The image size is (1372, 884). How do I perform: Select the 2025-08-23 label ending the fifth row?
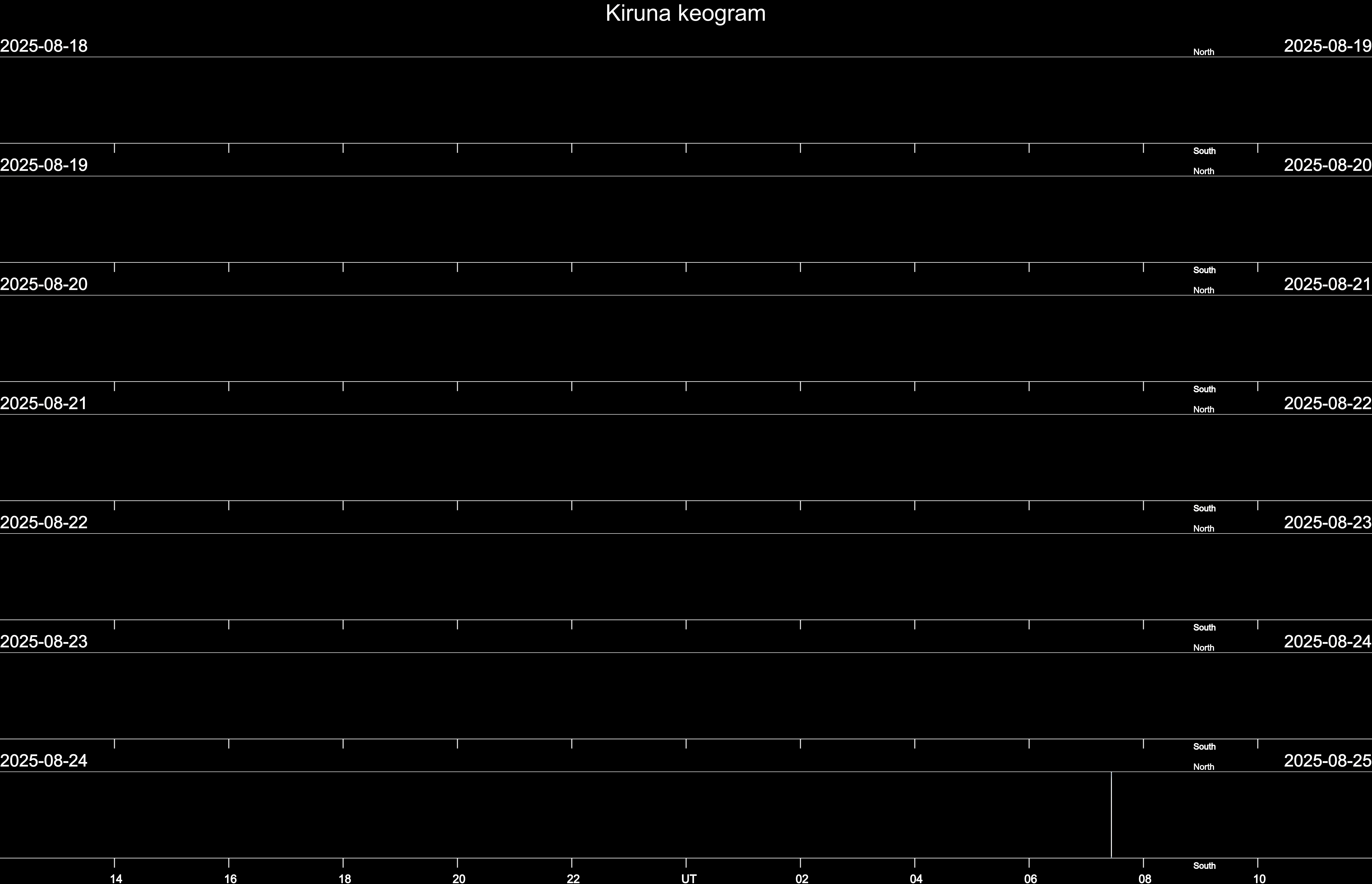click(x=1328, y=522)
